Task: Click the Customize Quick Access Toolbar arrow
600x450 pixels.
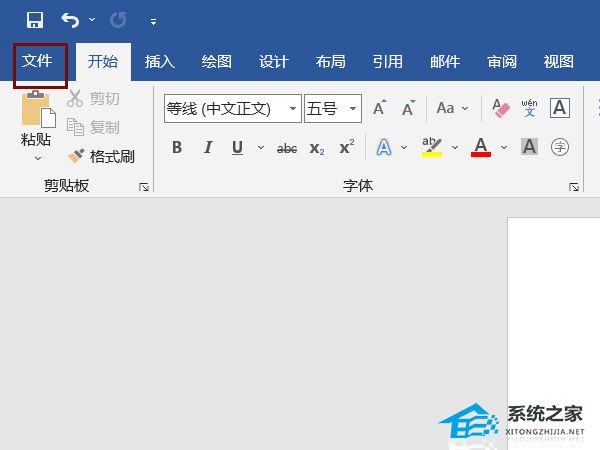Action: pyautogui.click(x=153, y=22)
